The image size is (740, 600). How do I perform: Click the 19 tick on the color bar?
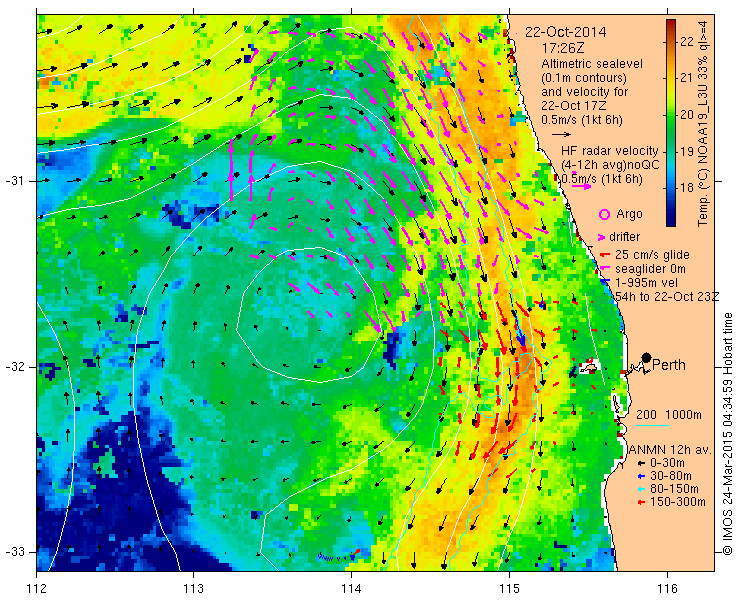(688, 152)
